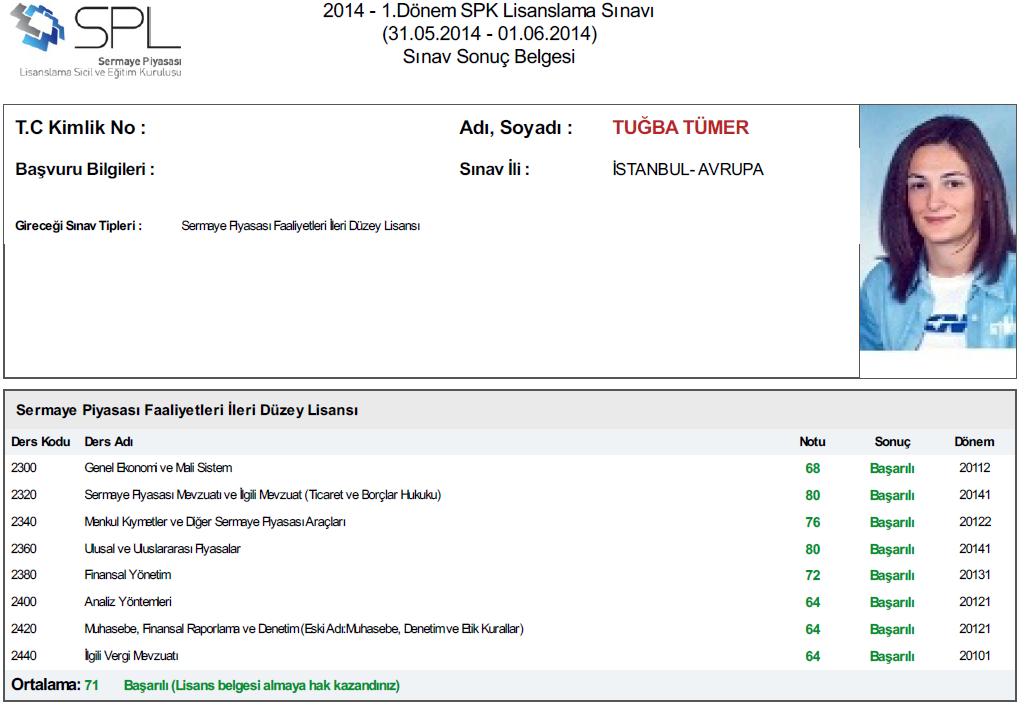Click the score 80 for course 2360
Viewport: 1027px width, 707px height.
[x=813, y=549]
